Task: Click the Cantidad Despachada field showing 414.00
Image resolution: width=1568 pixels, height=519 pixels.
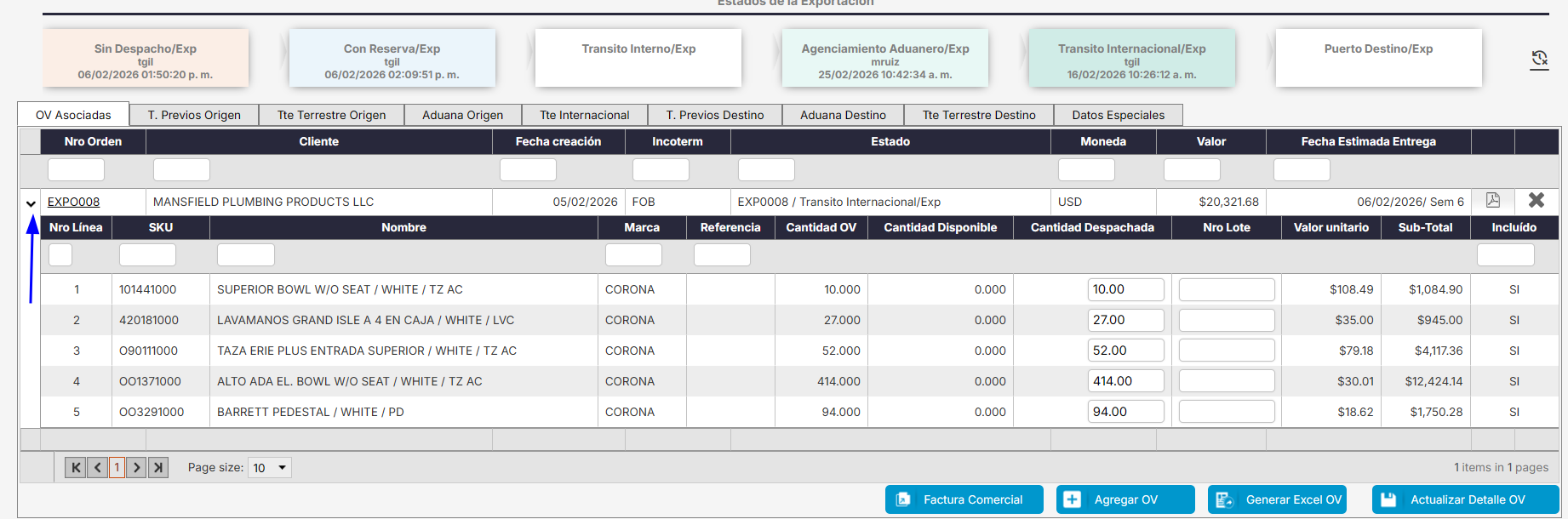Action: [x=1125, y=381]
